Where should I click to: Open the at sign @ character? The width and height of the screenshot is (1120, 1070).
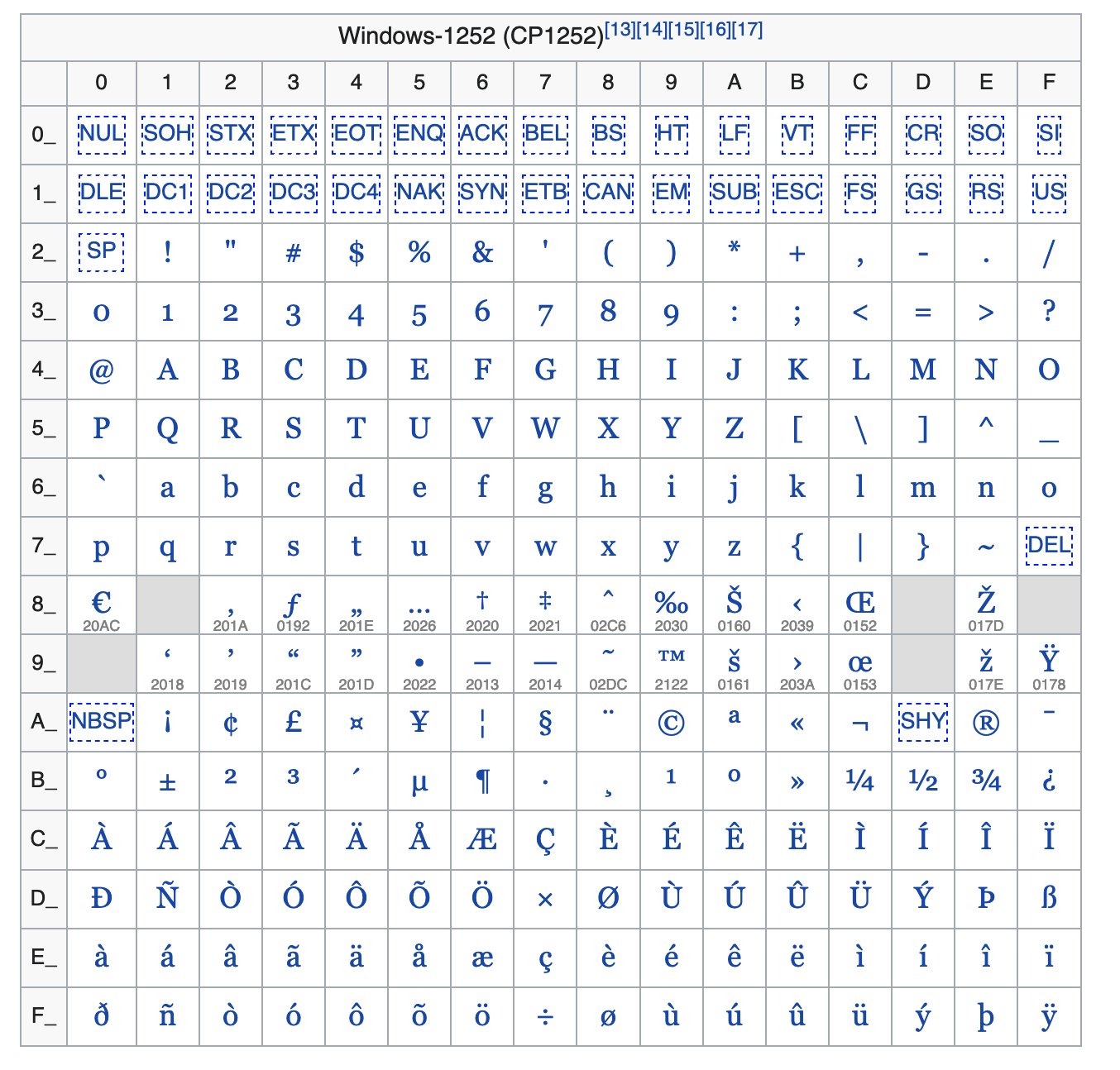[x=102, y=371]
